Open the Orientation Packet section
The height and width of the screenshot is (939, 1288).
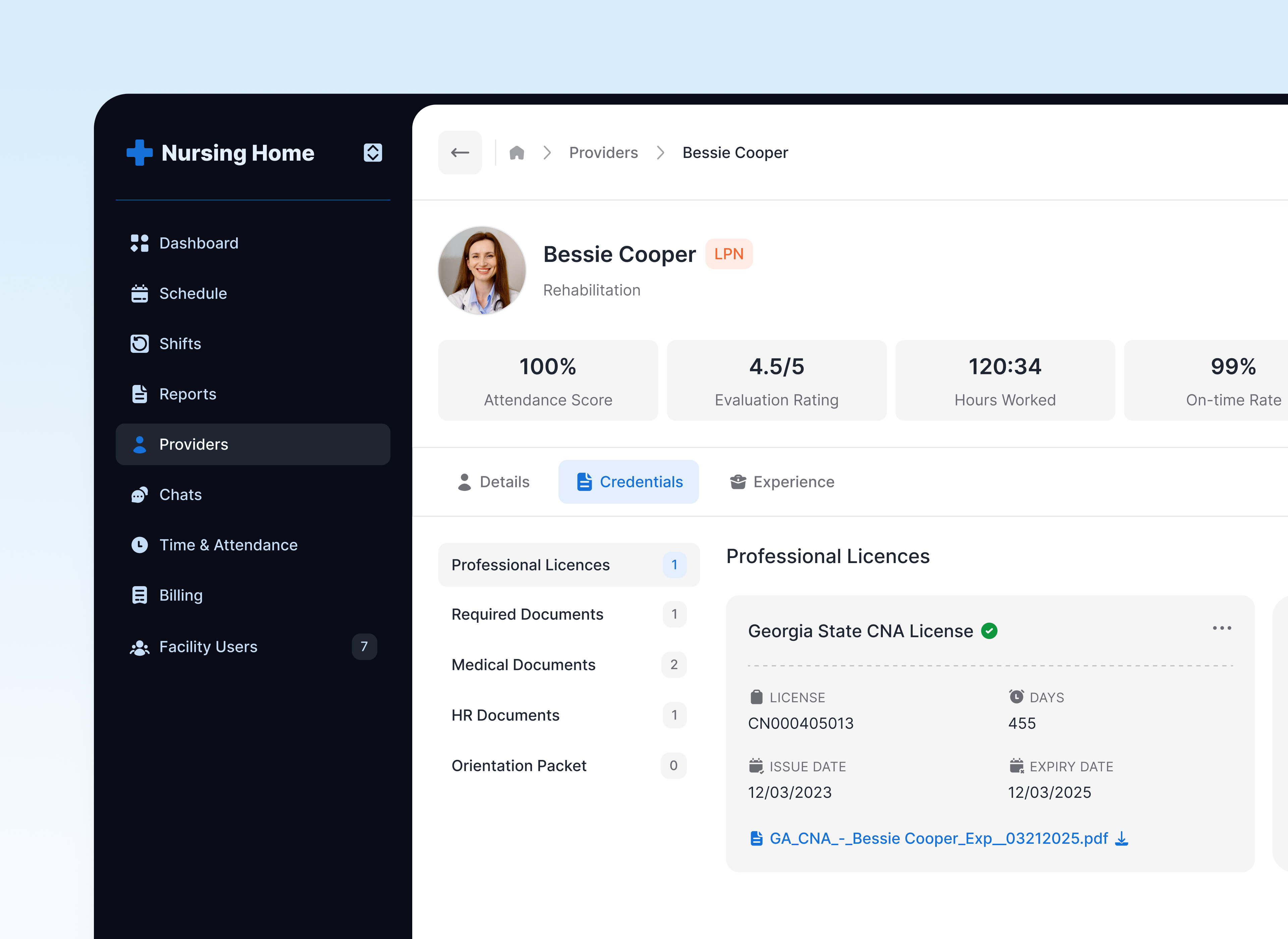(x=519, y=765)
